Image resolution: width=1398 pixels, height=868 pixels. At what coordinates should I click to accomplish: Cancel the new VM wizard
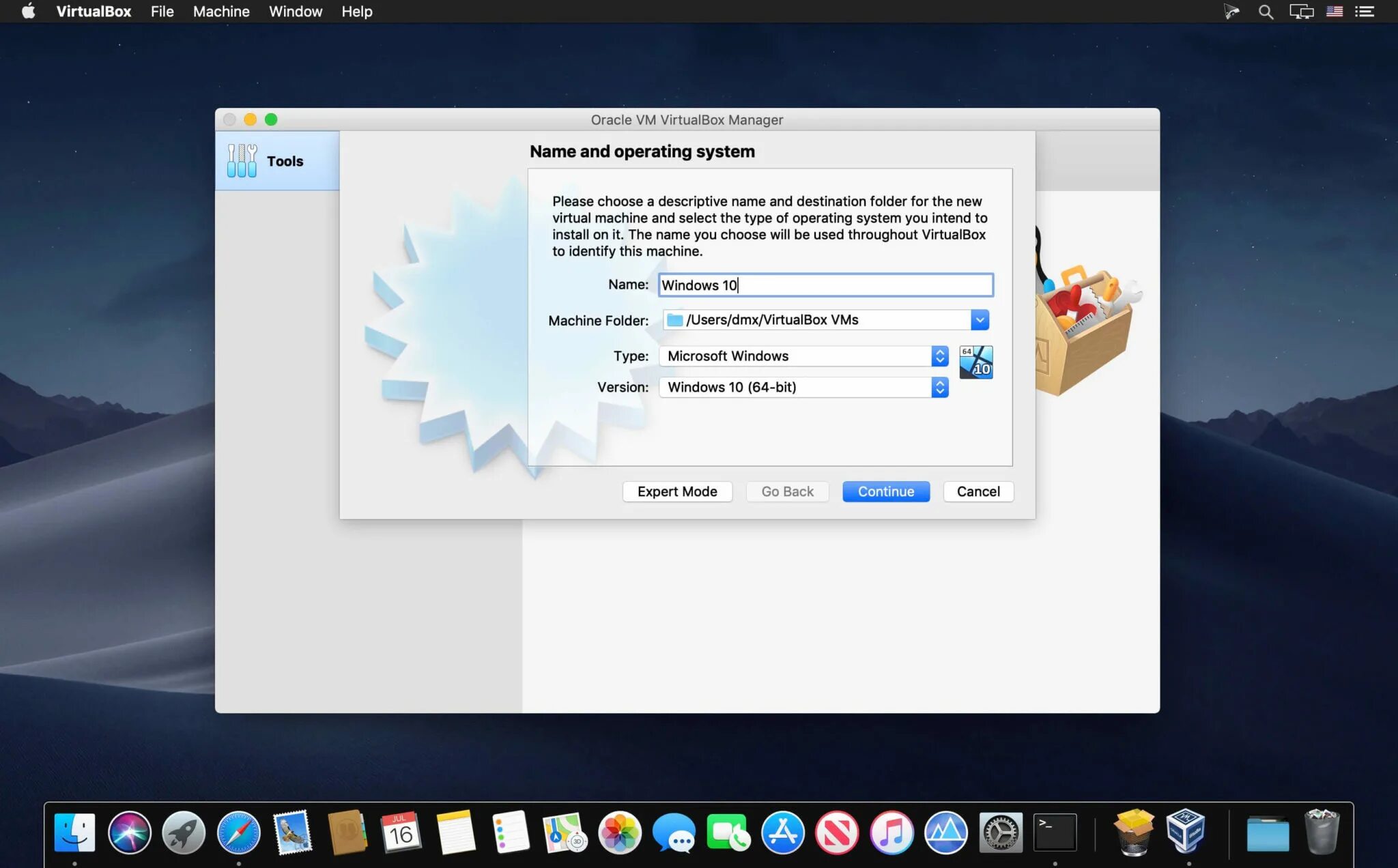tap(978, 491)
